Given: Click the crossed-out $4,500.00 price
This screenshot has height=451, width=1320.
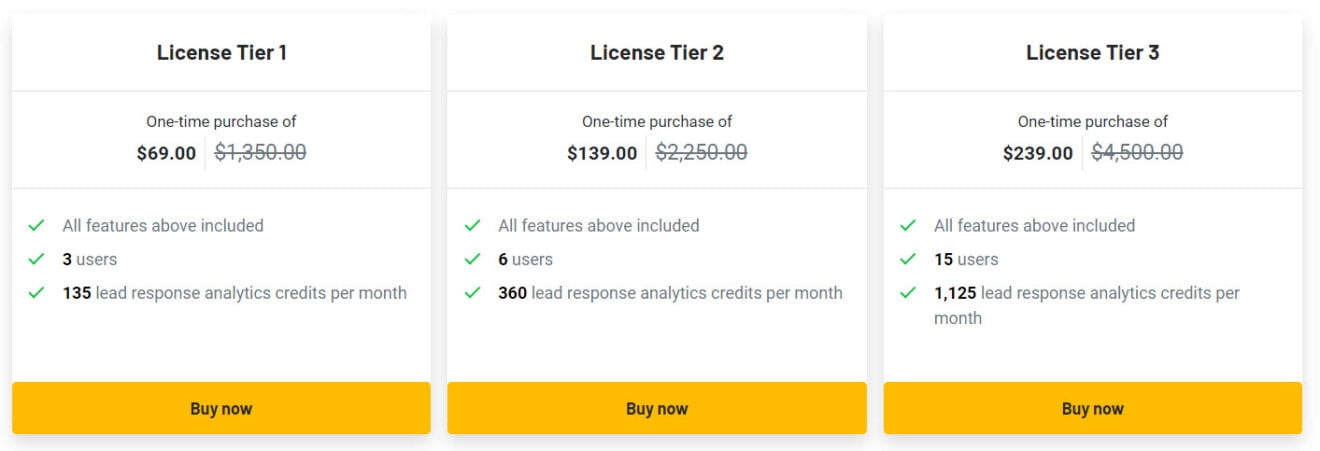Looking at the screenshot, I should pos(1136,152).
